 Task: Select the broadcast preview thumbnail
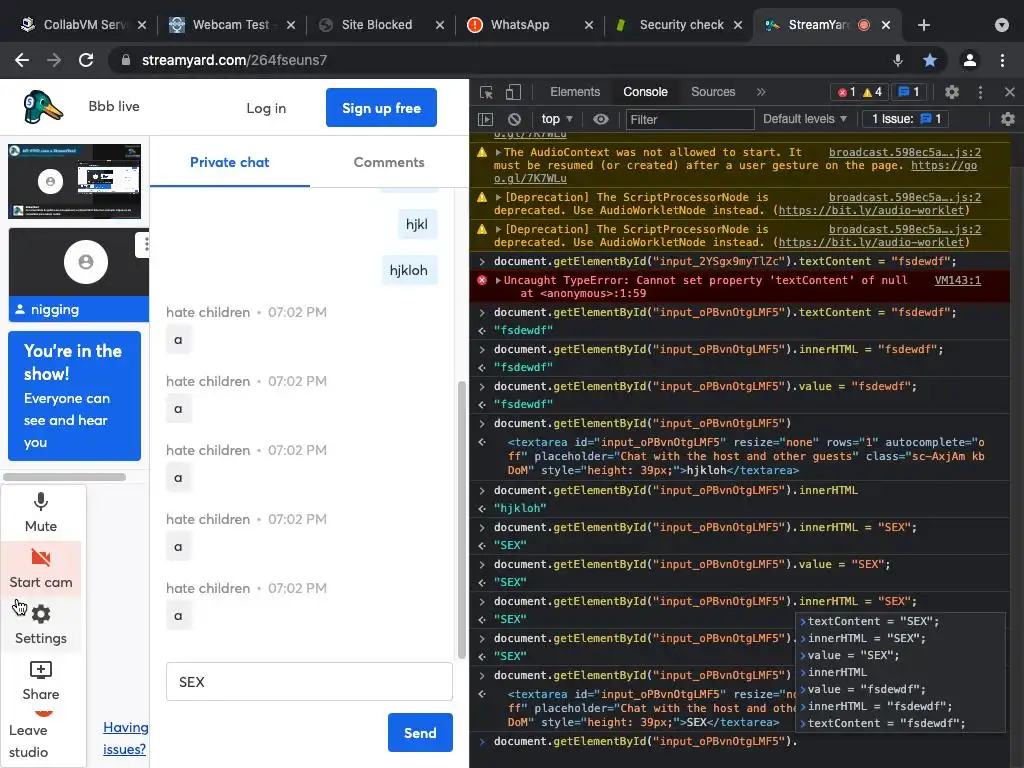(x=74, y=182)
